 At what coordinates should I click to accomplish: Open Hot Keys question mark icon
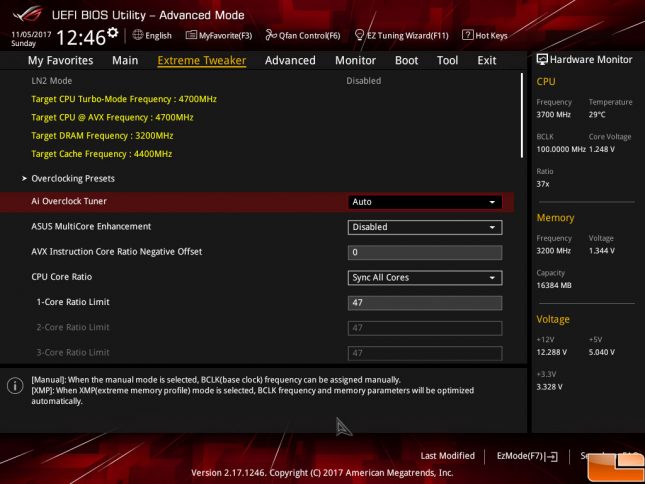tap(467, 35)
